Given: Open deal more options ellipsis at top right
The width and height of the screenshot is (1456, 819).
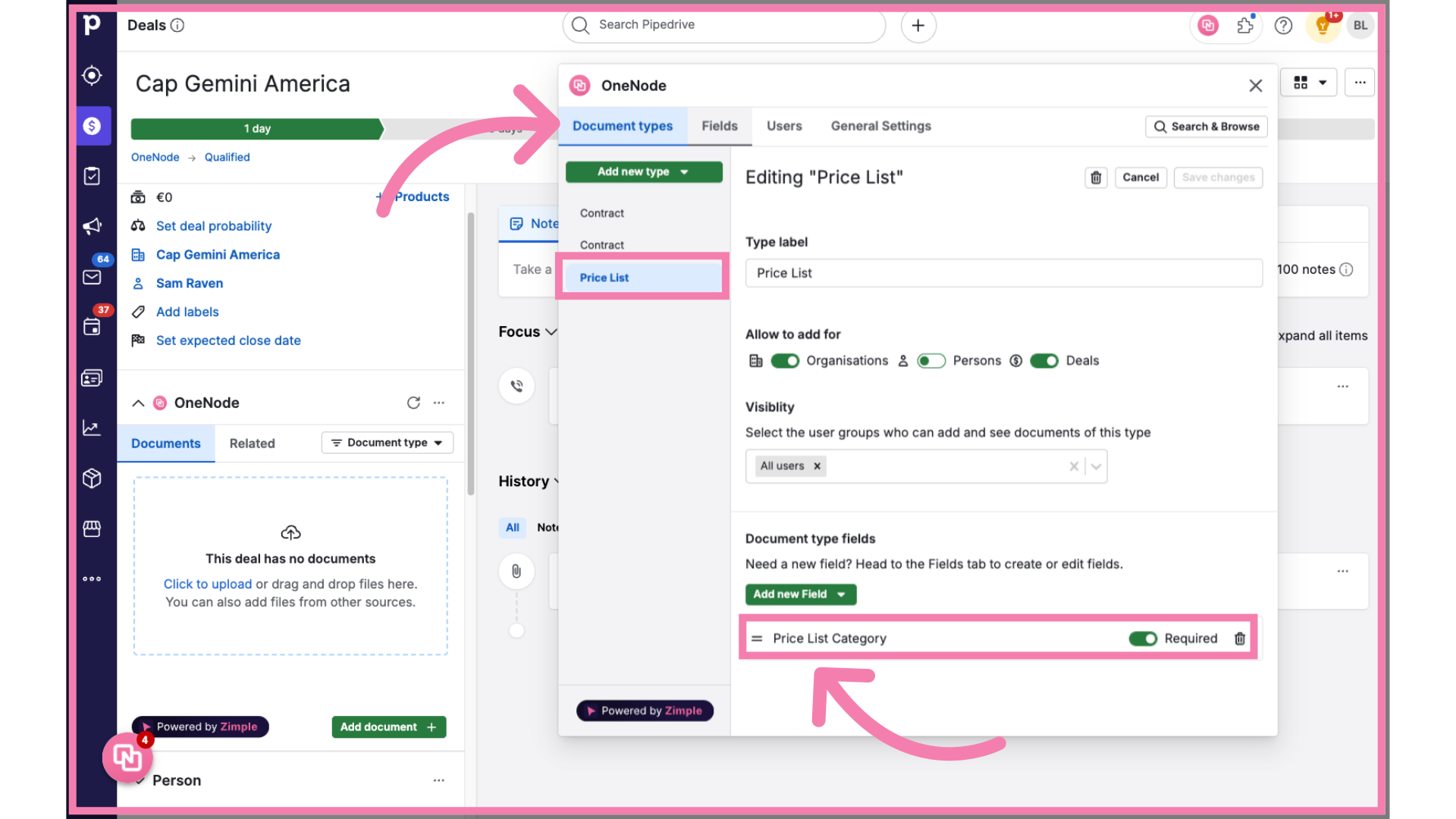Looking at the screenshot, I should point(1360,83).
